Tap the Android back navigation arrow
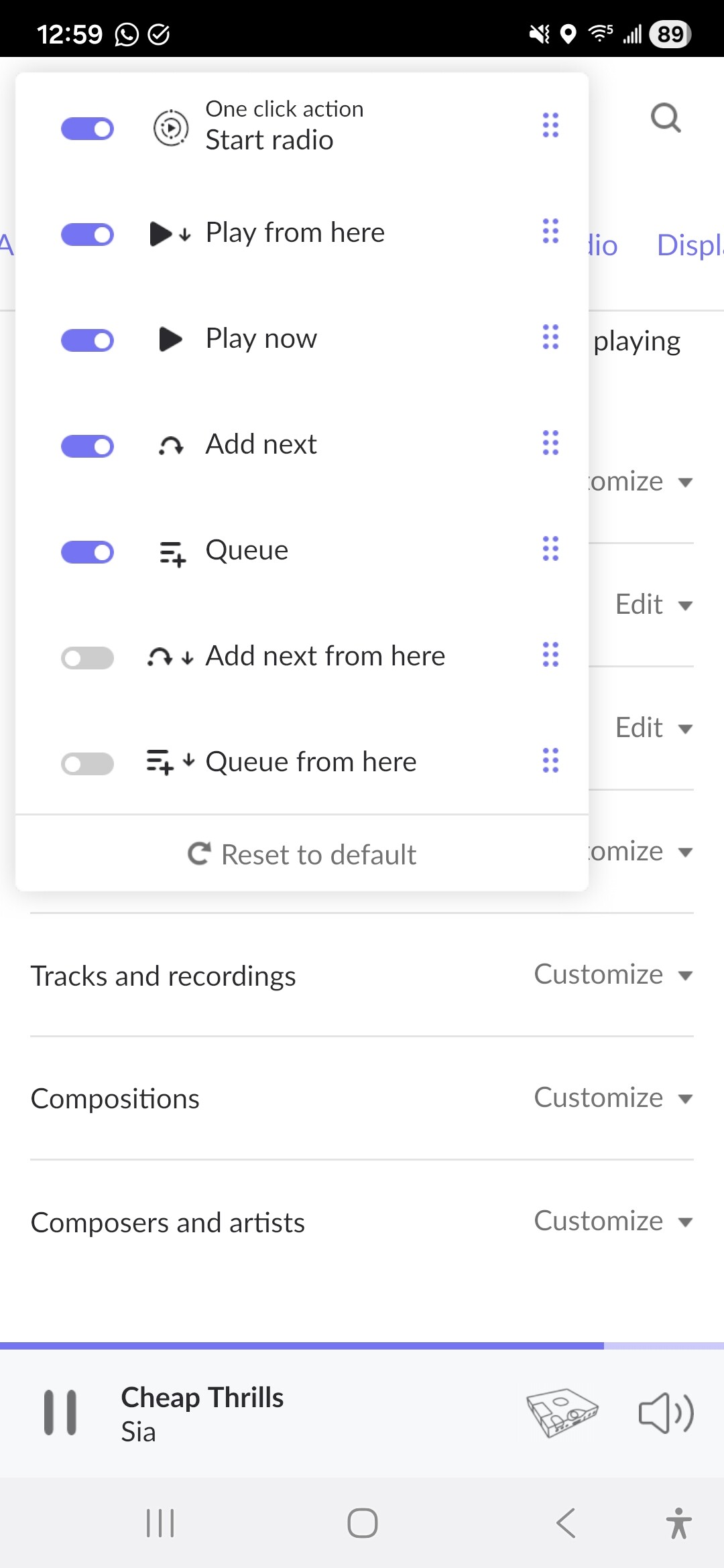Viewport: 724px width, 1568px height. 566,1523
